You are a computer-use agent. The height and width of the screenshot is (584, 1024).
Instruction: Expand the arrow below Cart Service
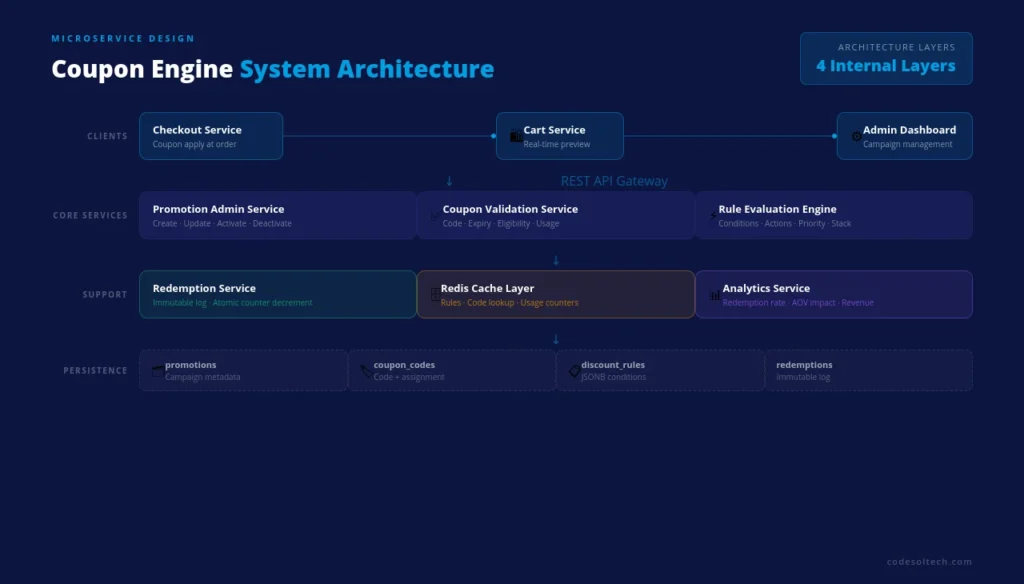click(449, 181)
